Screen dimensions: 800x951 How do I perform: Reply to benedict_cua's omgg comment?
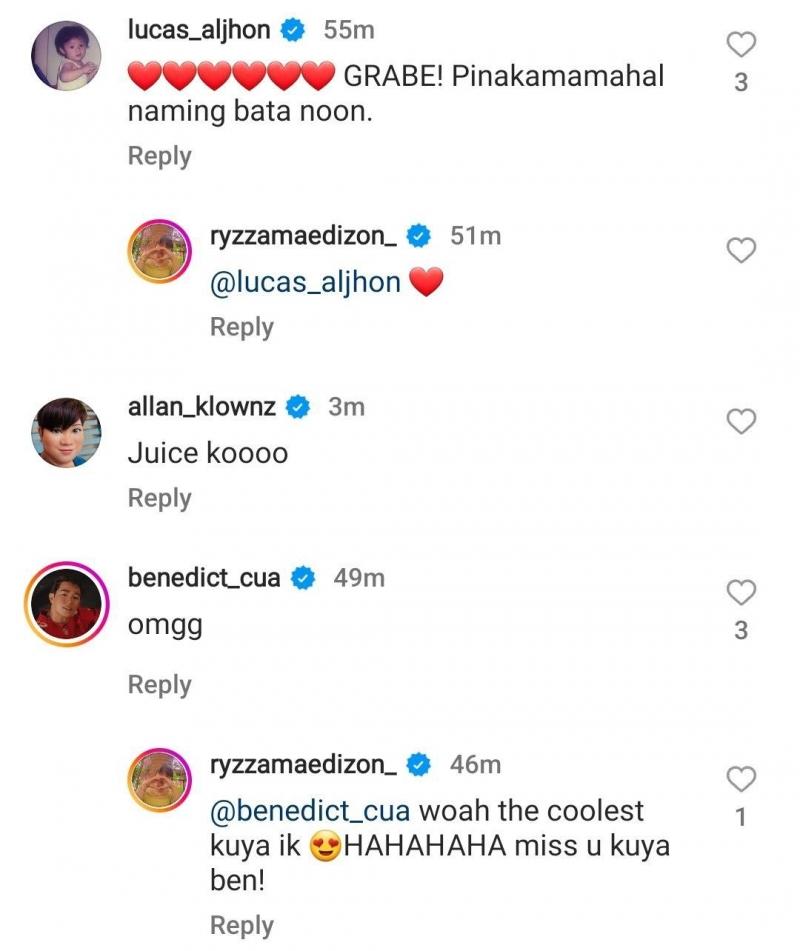(159, 685)
